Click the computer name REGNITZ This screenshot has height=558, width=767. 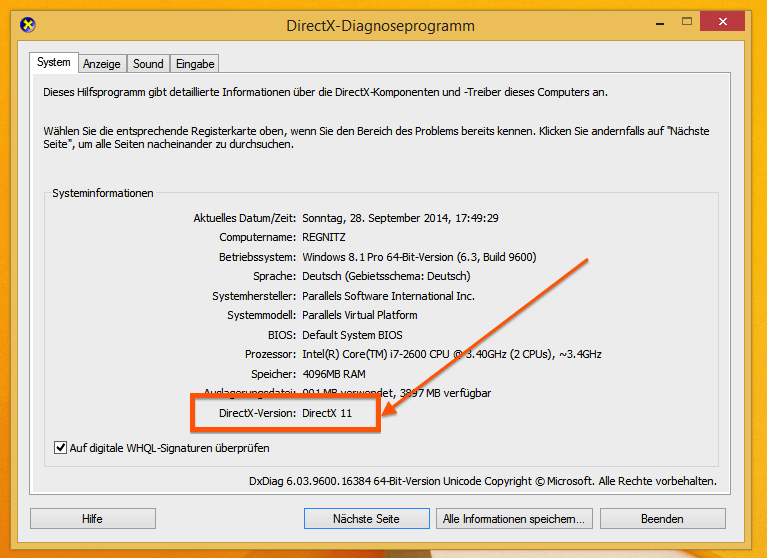coord(324,237)
